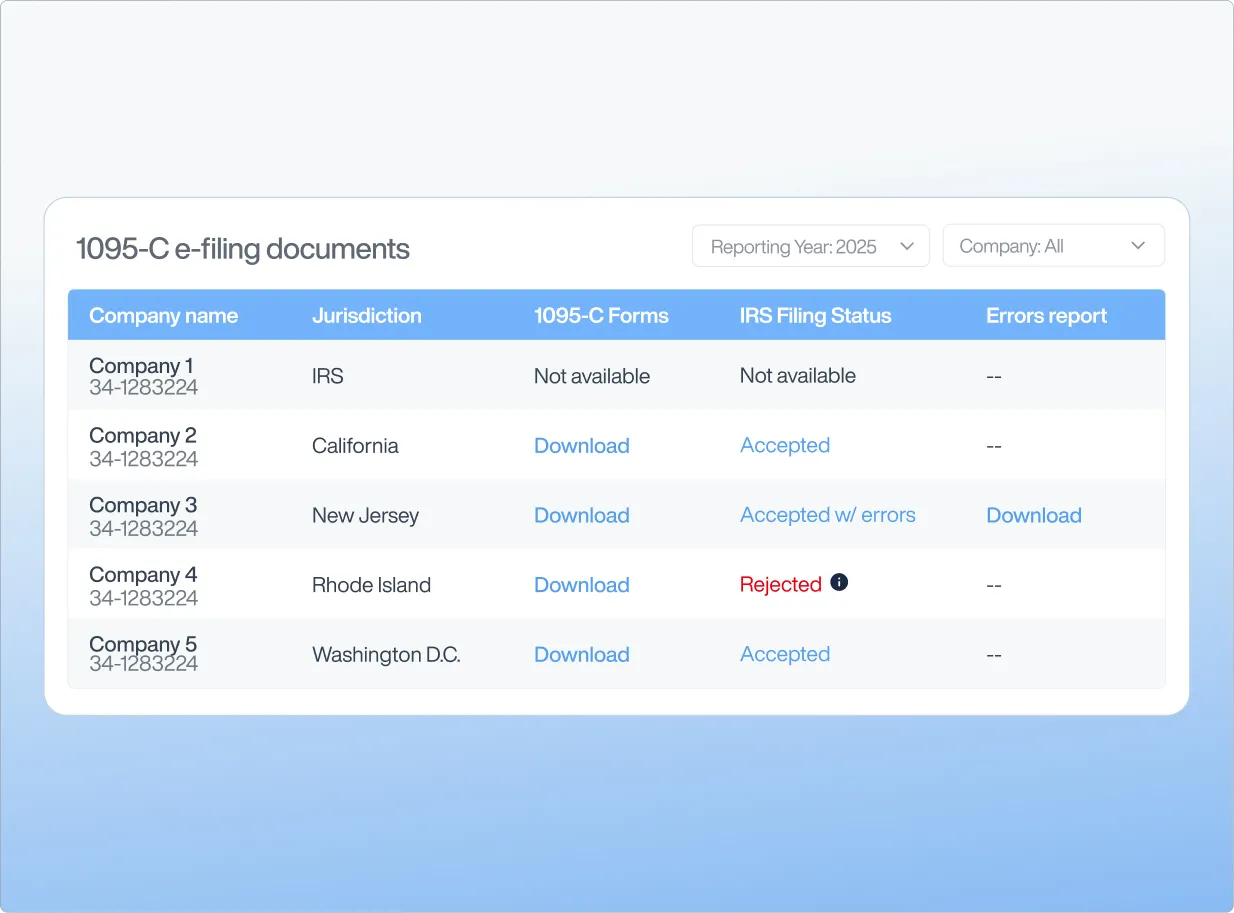Screen dimensions: 1234x913
Task: Open the Company: All dropdown
Action: coord(1054,246)
